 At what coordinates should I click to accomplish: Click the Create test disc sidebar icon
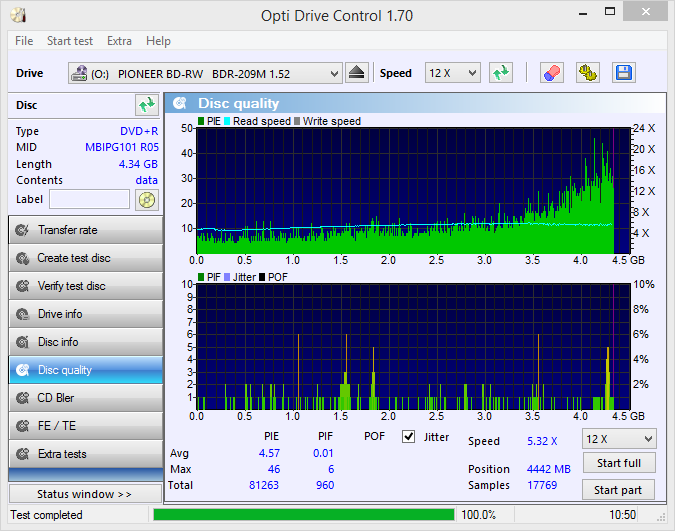[x=22, y=258]
